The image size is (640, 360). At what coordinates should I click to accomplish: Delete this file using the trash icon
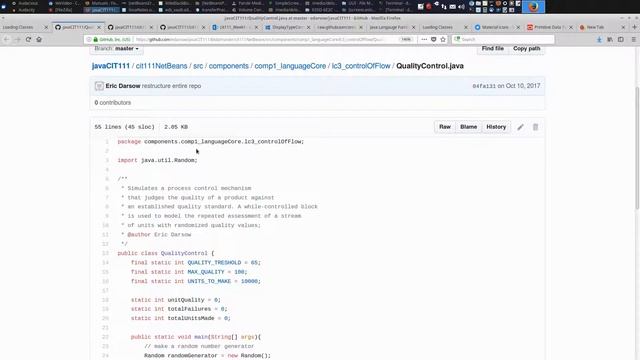click(x=535, y=127)
